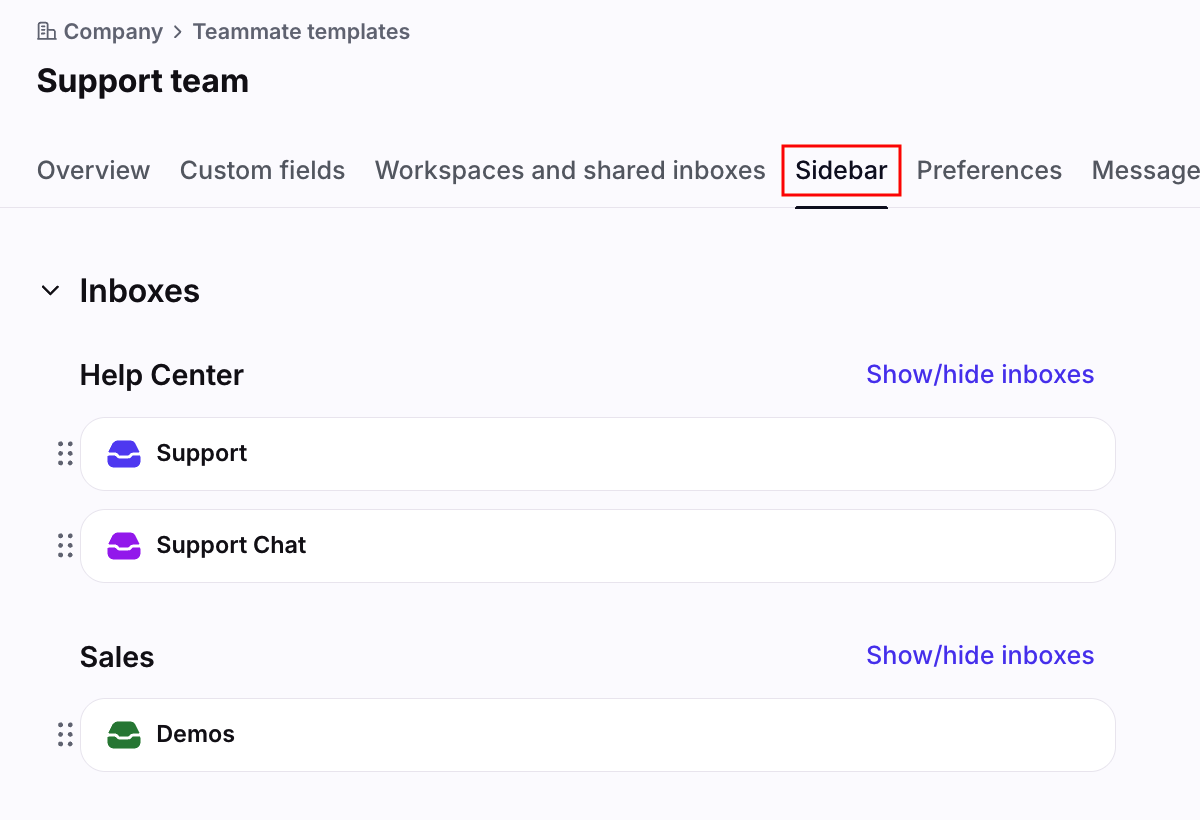
Task: Click the Company building icon in breadcrumb
Action: (x=46, y=32)
